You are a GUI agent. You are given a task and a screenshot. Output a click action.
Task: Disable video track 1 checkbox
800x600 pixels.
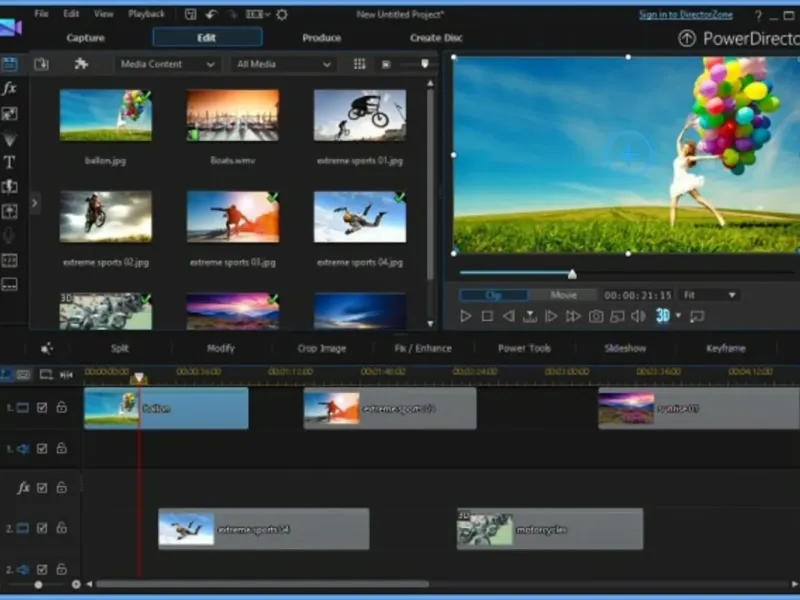[x=42, y=408]
